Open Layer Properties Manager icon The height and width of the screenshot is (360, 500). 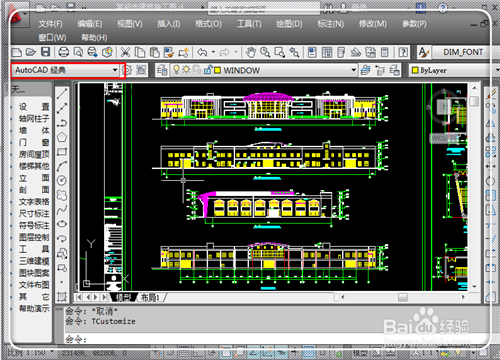162,70
